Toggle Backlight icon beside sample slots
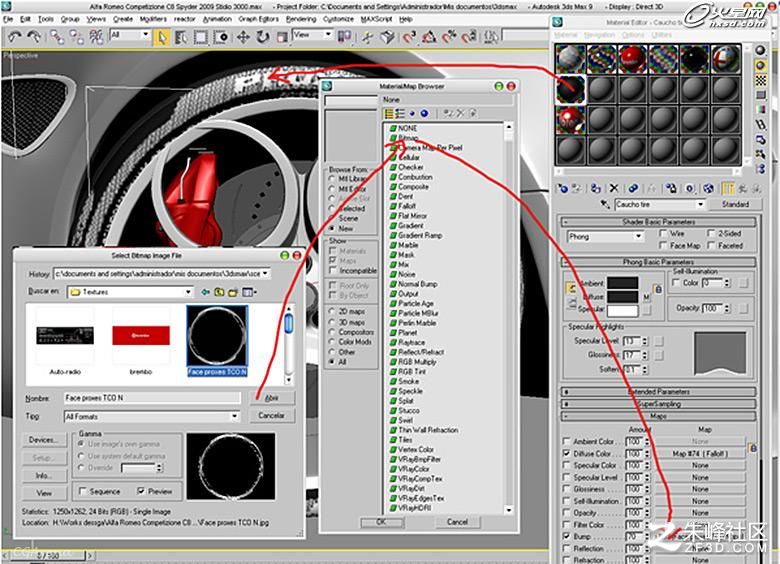Screen dimensions: 780x564 coord(761,65)
